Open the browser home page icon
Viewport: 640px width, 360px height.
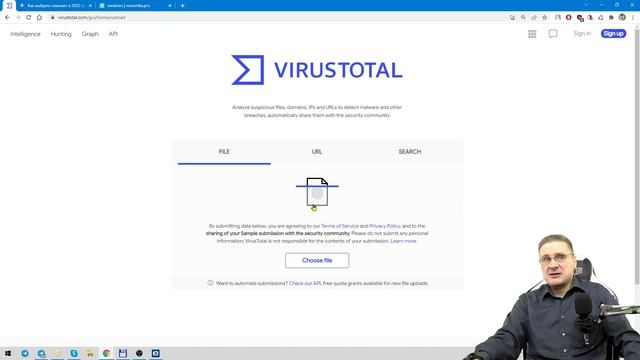tap(39, 18)
